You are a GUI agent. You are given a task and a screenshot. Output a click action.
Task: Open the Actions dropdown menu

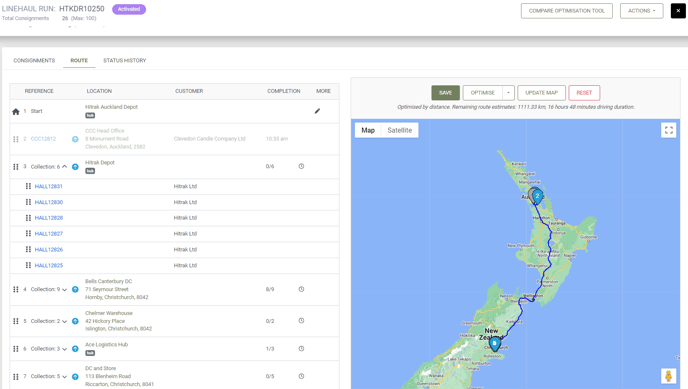coord(641,11)
